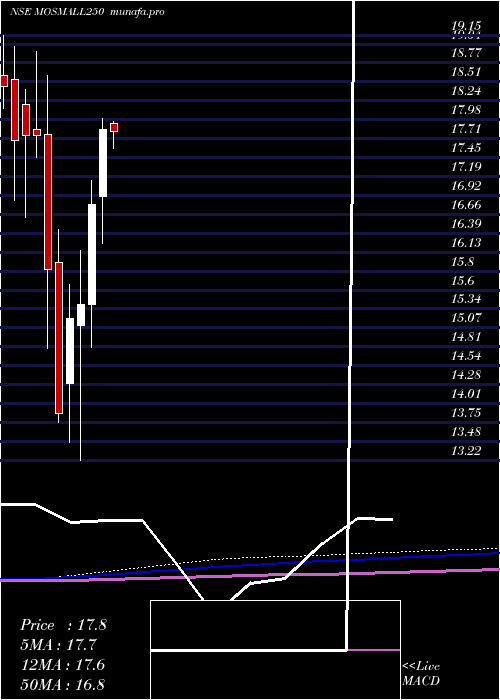Click the 15.6 price axis label

point(462,281)
